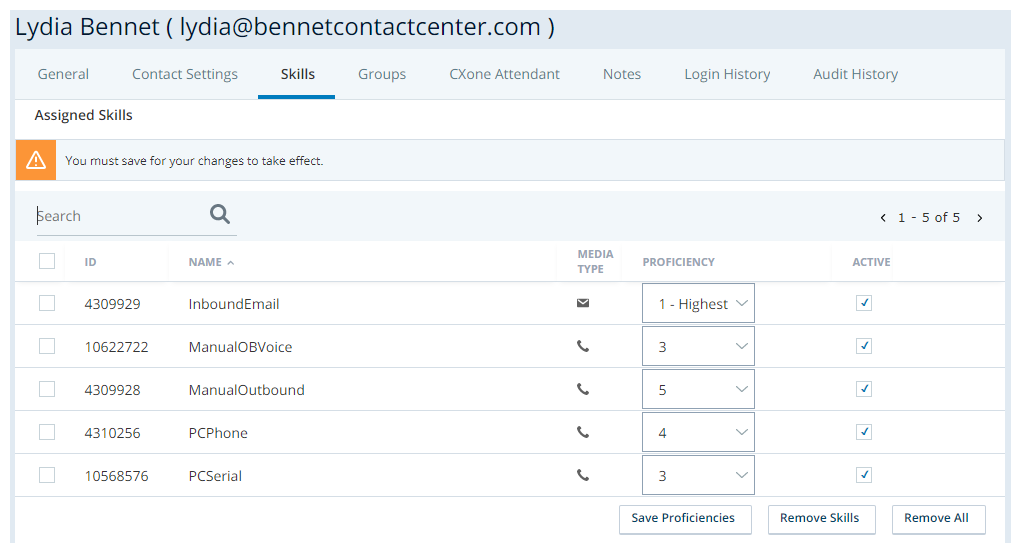
Task: Click the save-changes warning message text
Action: coord(194,161)
